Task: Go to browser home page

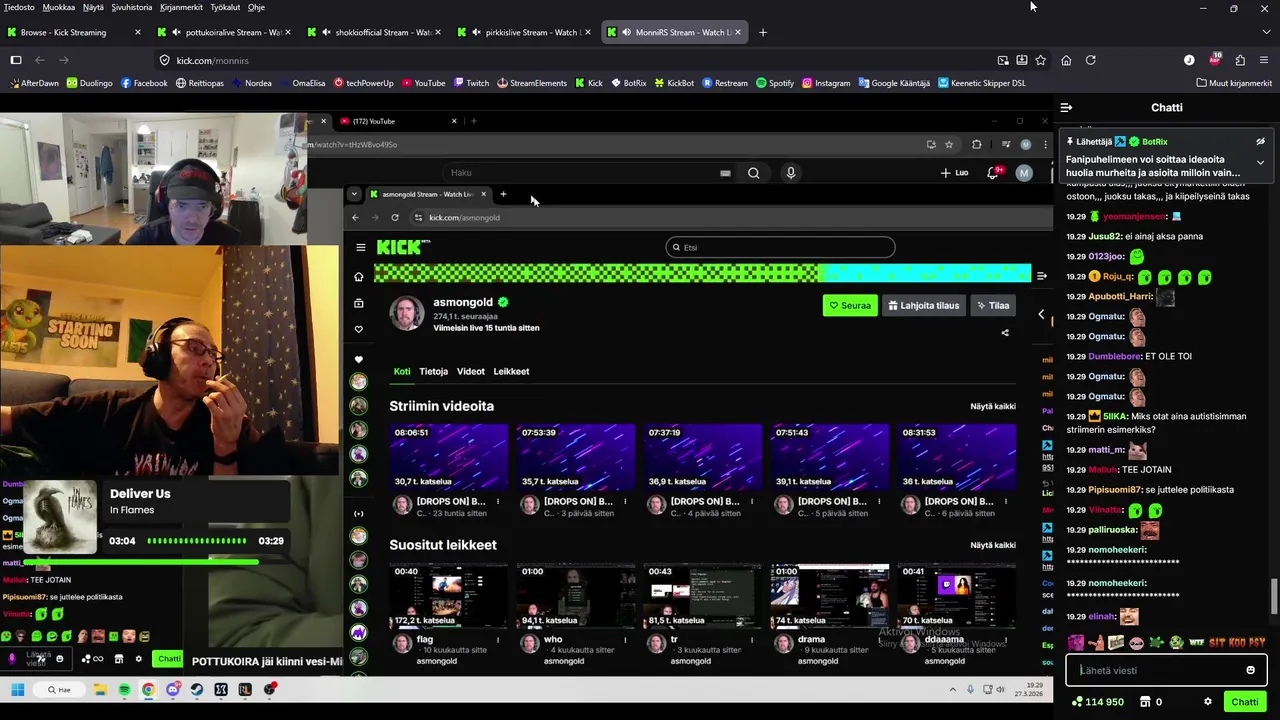Action: point(1066,60)
